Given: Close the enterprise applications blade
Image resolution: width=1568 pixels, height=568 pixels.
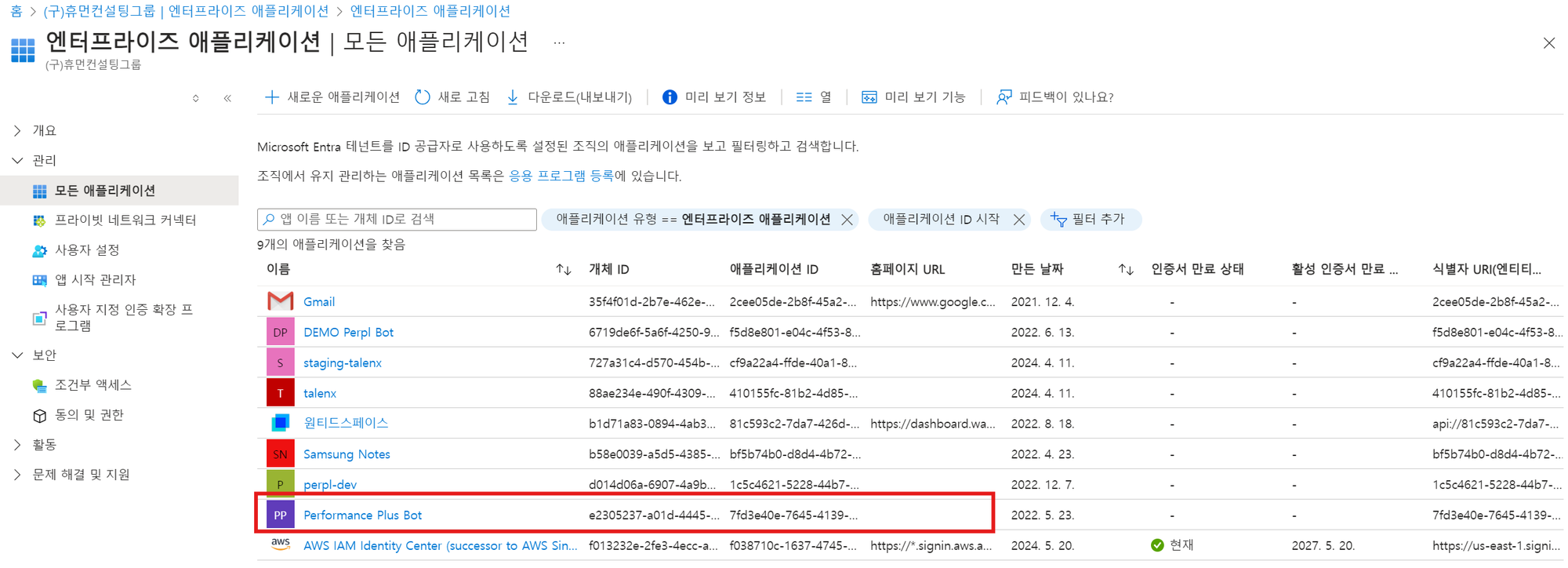Looking at the screenshot, I should click(1548, 43).
